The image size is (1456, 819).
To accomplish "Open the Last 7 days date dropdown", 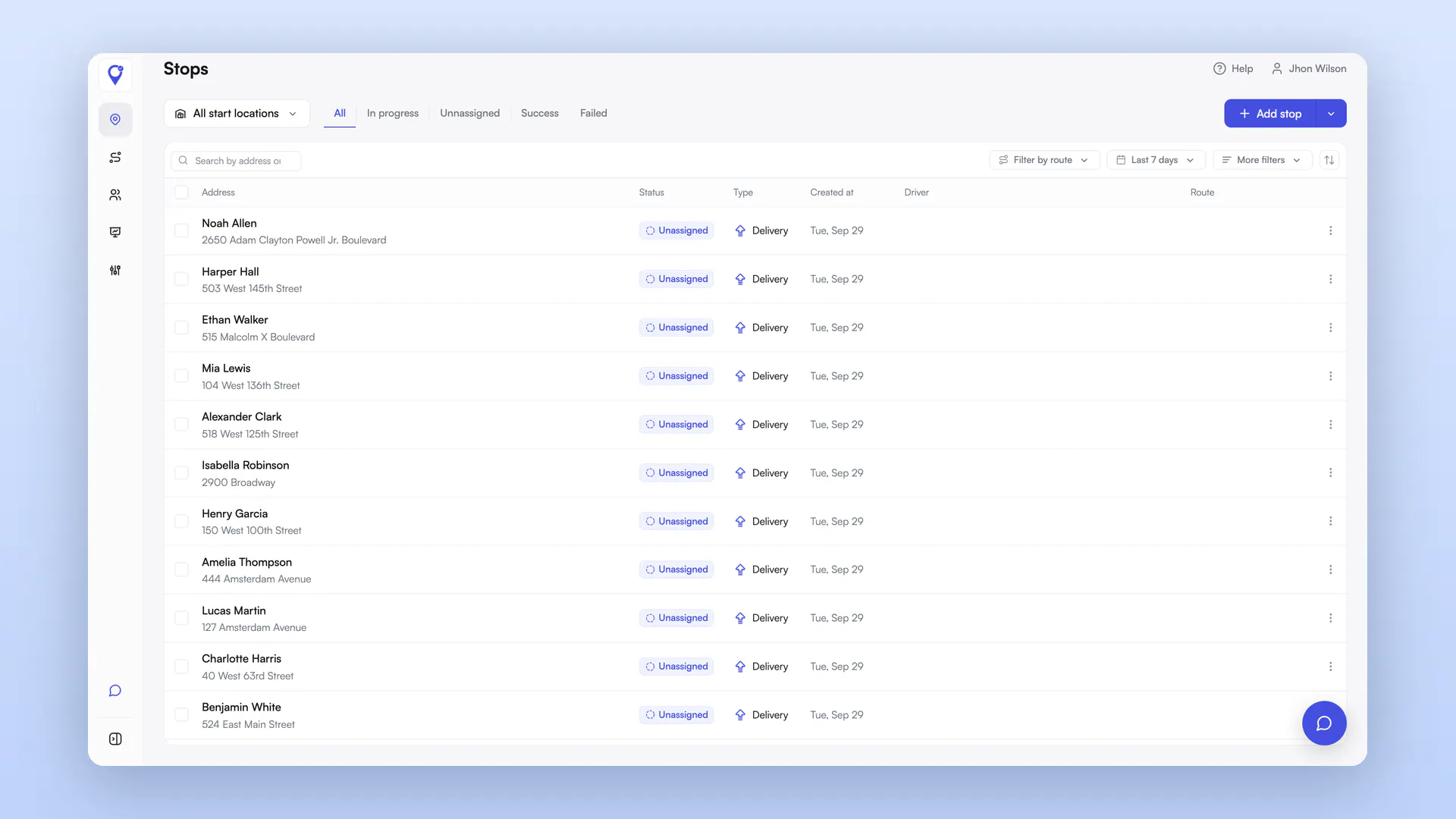I will [x=1156, y=160].
